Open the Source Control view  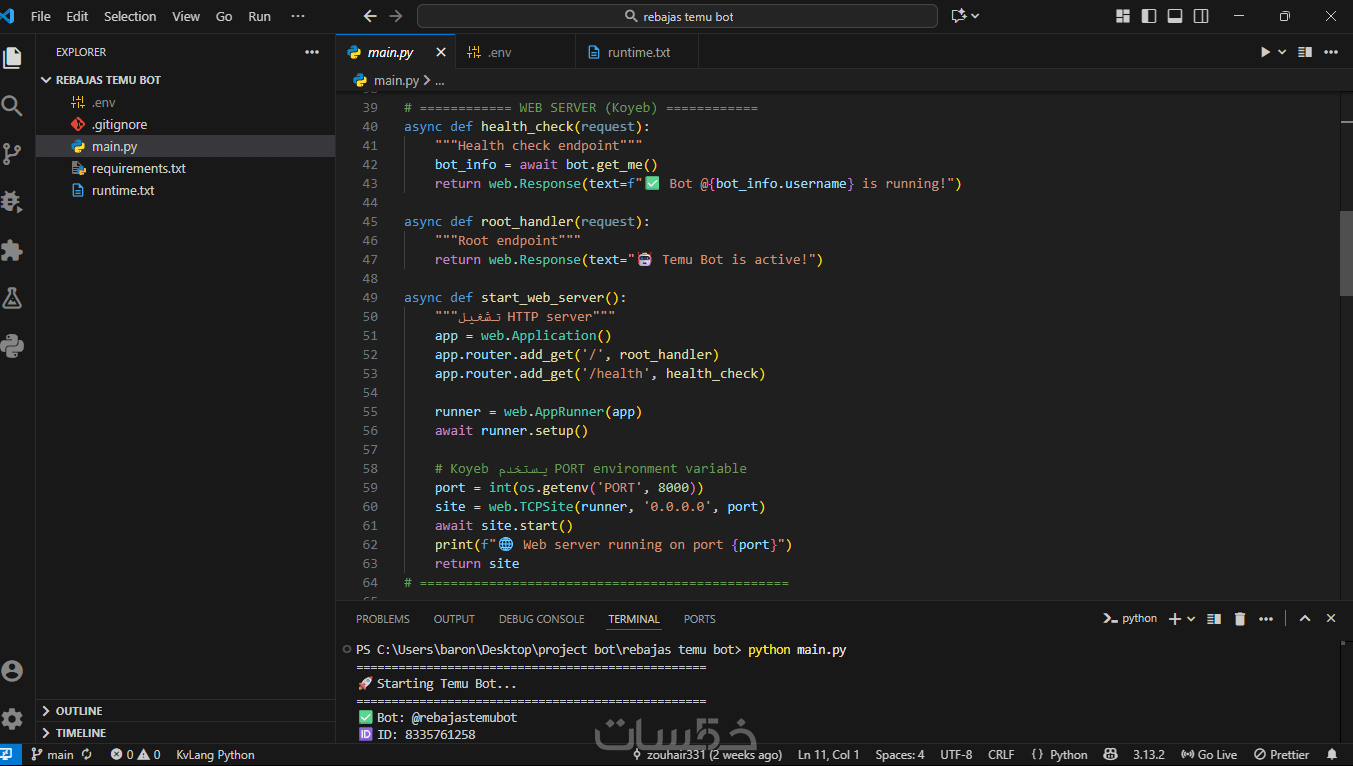12,154
